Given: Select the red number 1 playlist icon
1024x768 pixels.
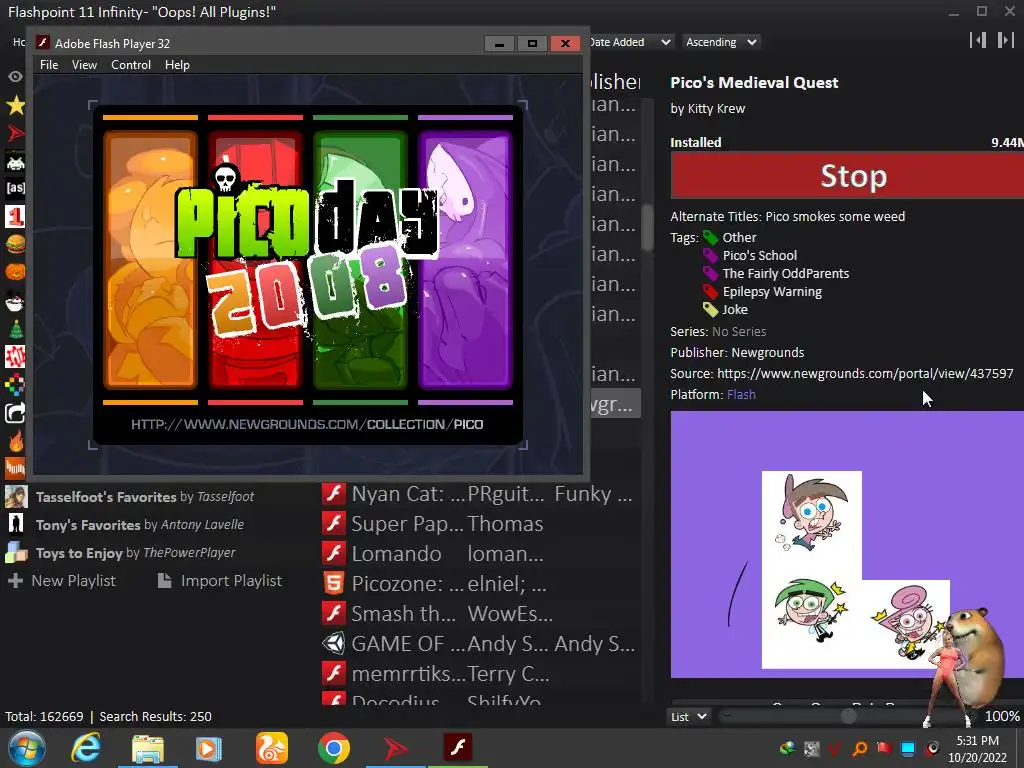Looking at the screenshot, I should click(x=15, y=216).
